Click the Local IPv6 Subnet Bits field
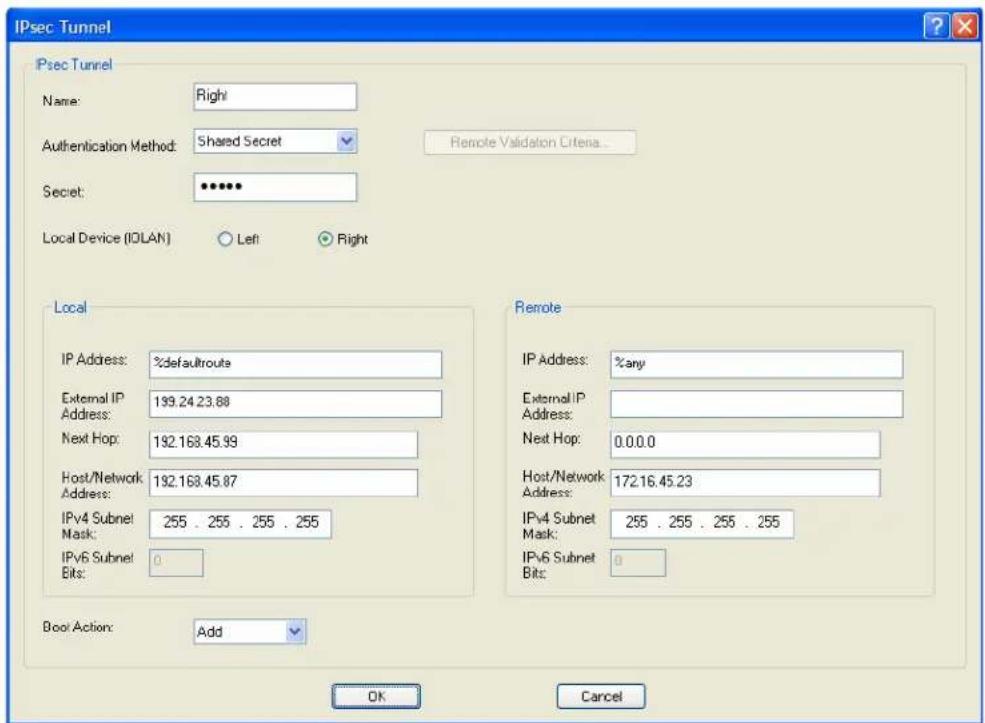Image resolution: width=985 pixels, height=723 pixels. coord(176,563)
